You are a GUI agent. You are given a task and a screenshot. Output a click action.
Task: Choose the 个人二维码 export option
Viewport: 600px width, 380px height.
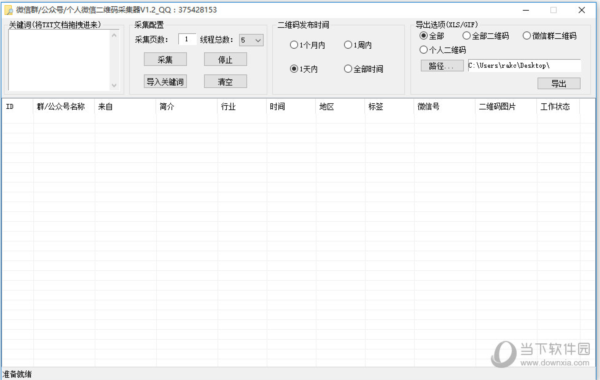(x=443, y=50)
